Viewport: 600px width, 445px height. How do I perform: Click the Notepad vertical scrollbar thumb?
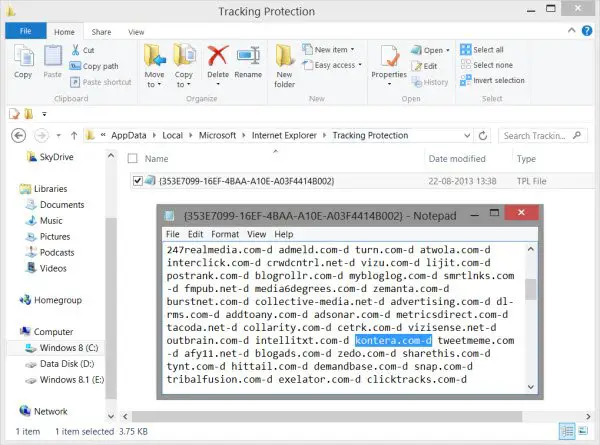(530, 290)
